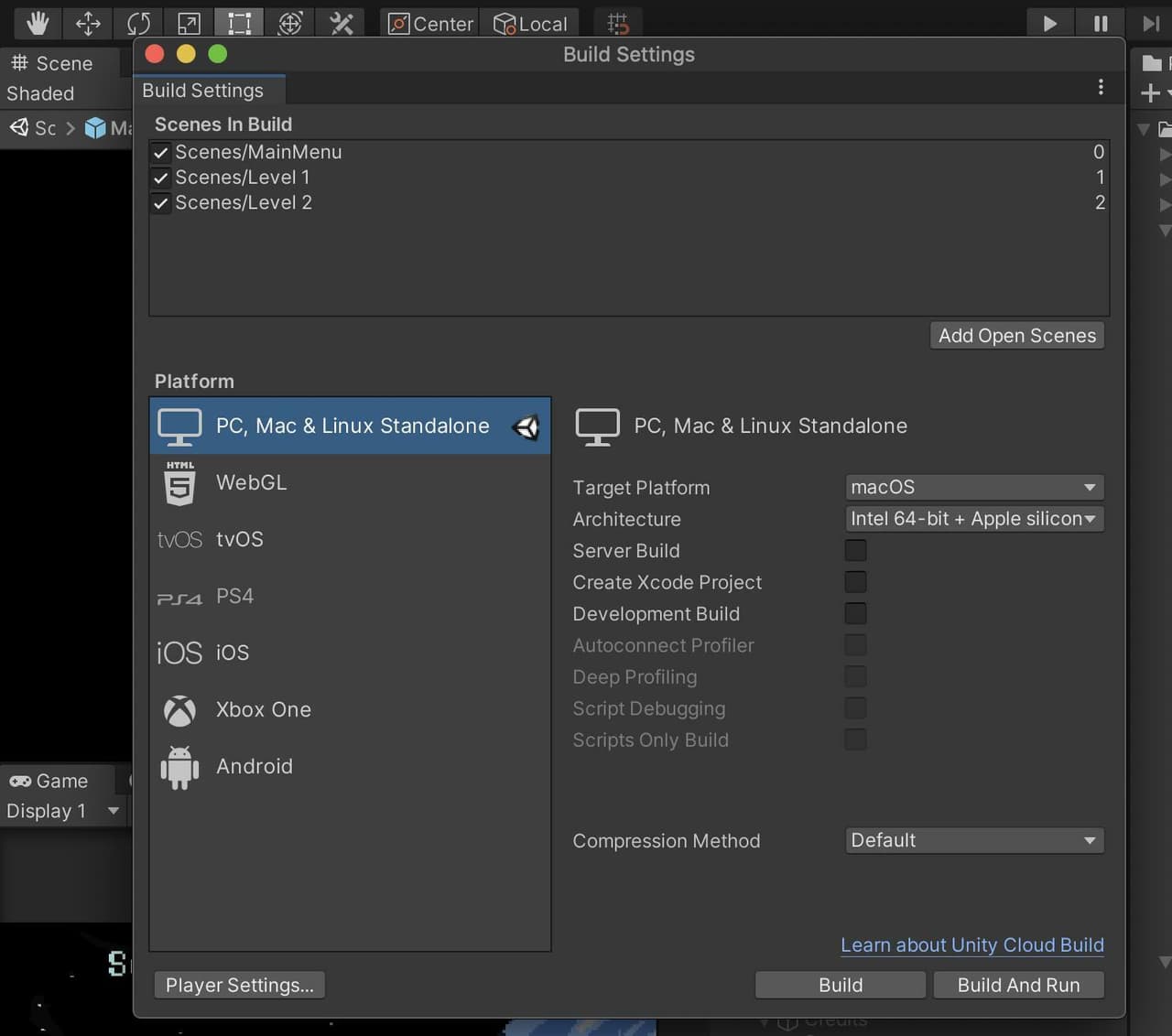
Task: Select the Scale tool in Unity toolbar
Action: (189, 23)
